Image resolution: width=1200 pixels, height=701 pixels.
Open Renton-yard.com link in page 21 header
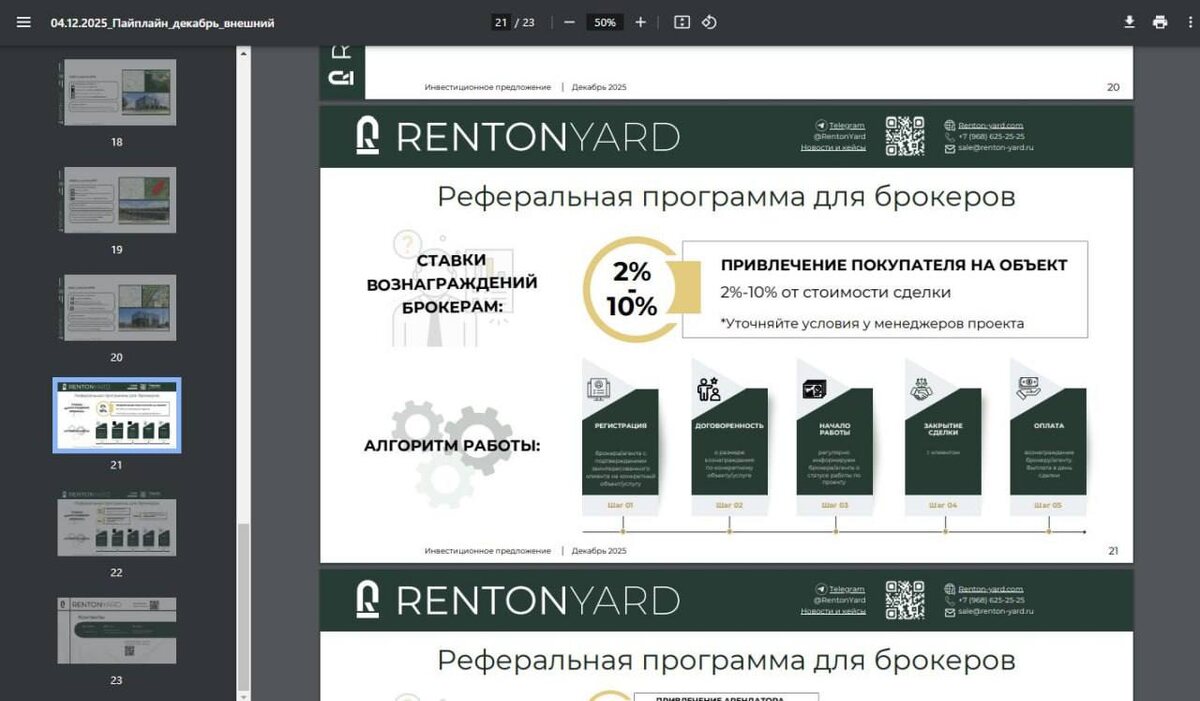click(990, 125)
